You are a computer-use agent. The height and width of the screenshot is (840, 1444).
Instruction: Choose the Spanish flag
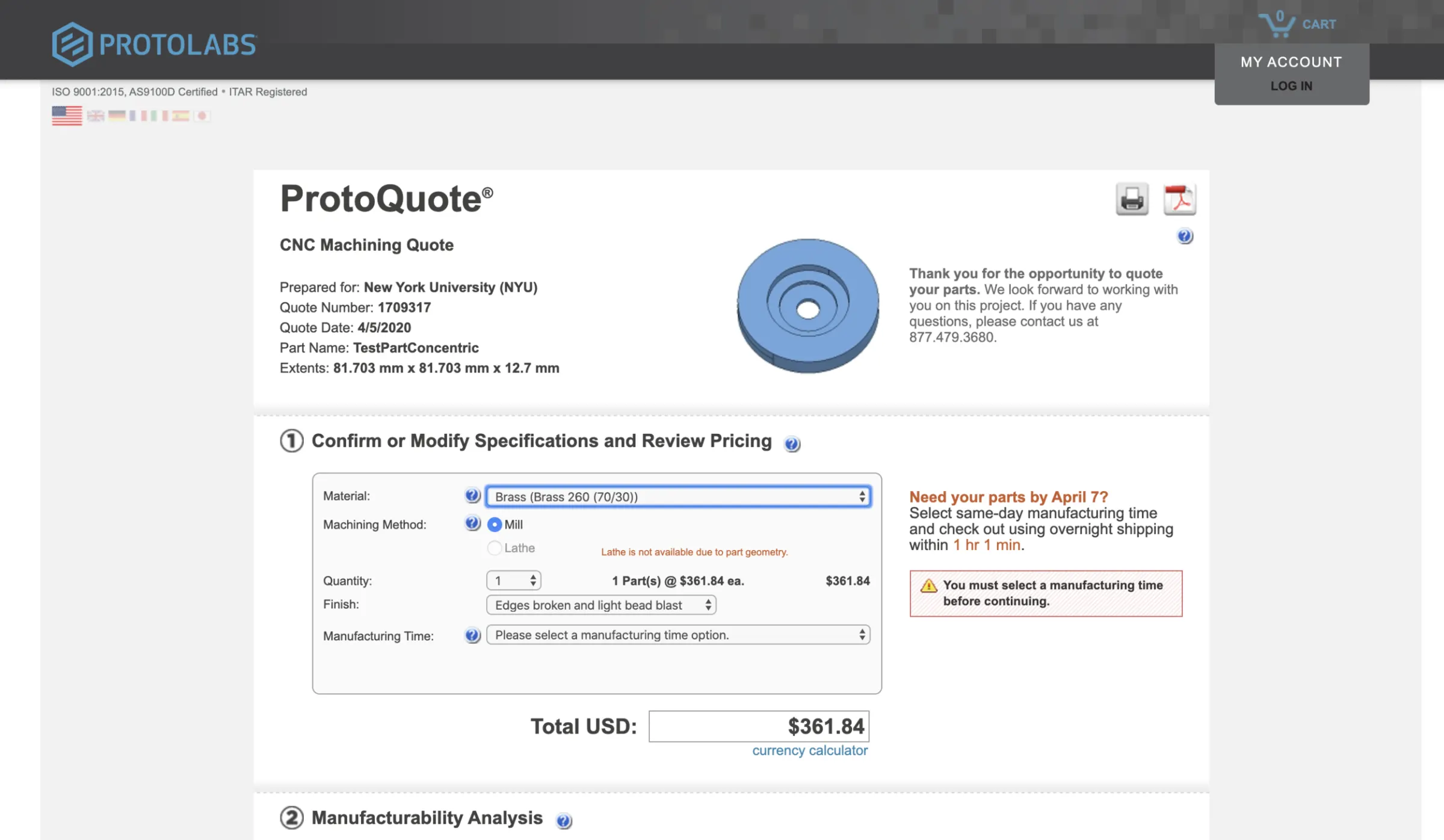(180, 116)
